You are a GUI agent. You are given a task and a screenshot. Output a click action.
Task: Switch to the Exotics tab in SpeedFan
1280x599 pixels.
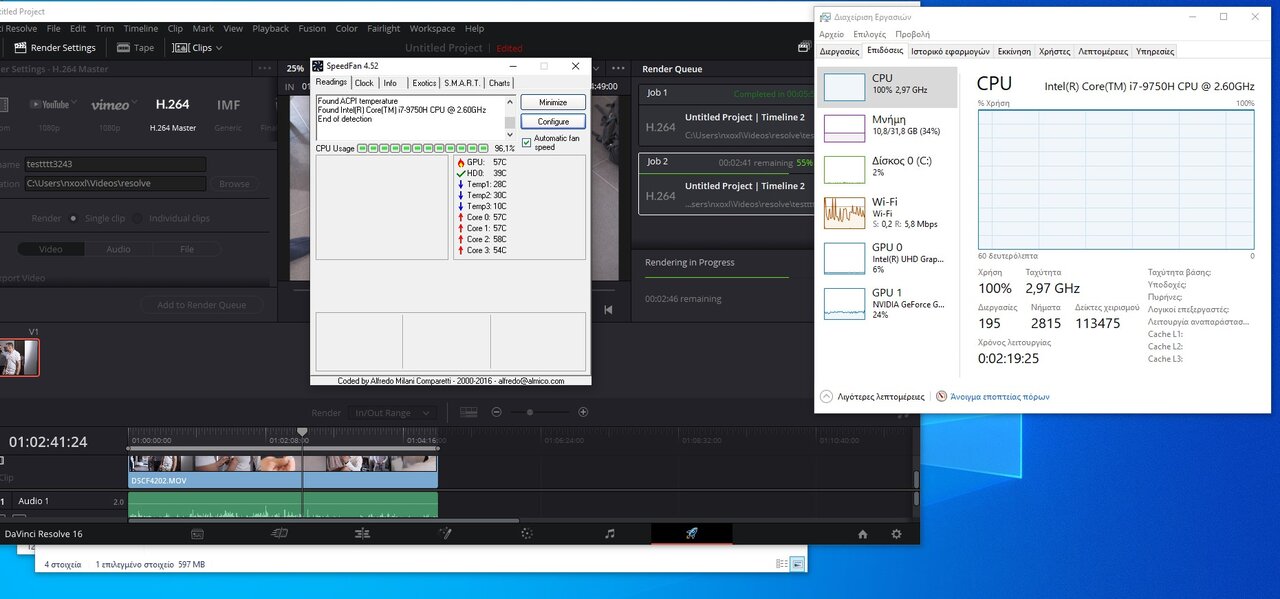(424, 83)
